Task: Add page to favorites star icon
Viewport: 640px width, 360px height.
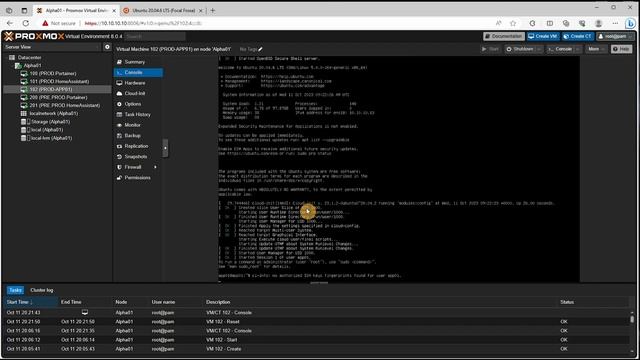Action: click(513, 23)
